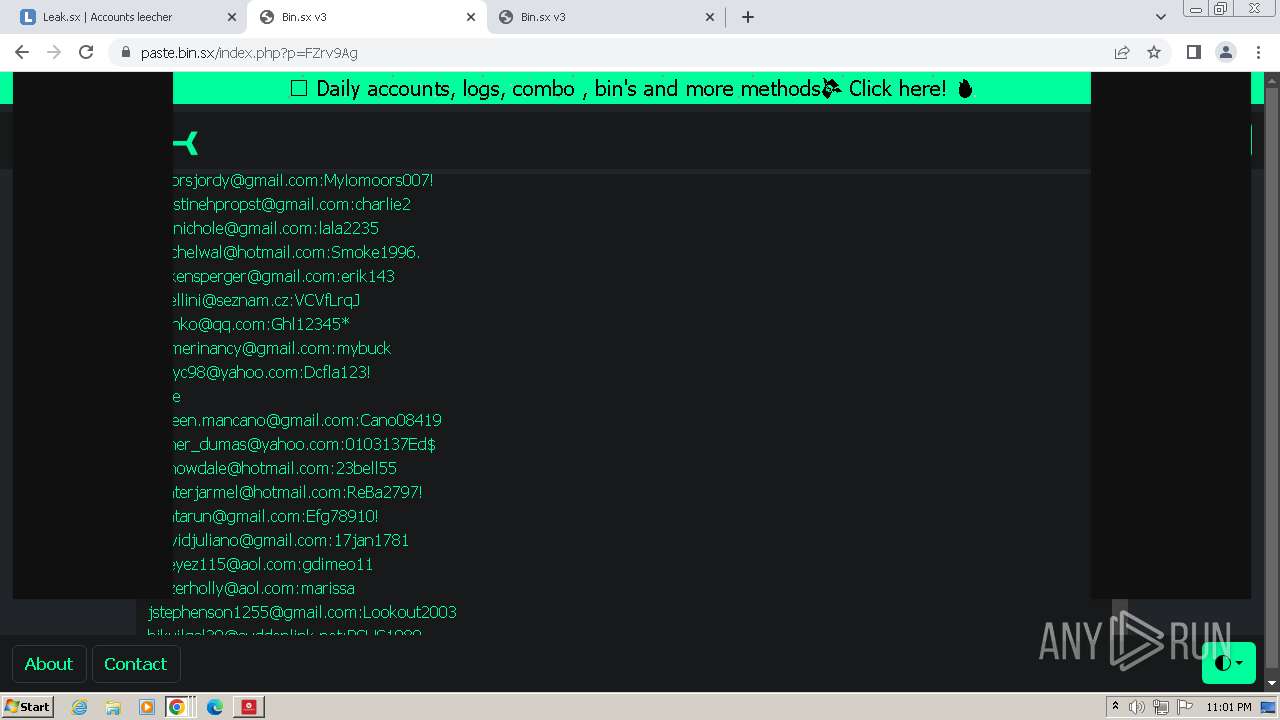Screen dimensions: 1280x720
Task: Open the Contact page
Action: [x=135, y=664]
